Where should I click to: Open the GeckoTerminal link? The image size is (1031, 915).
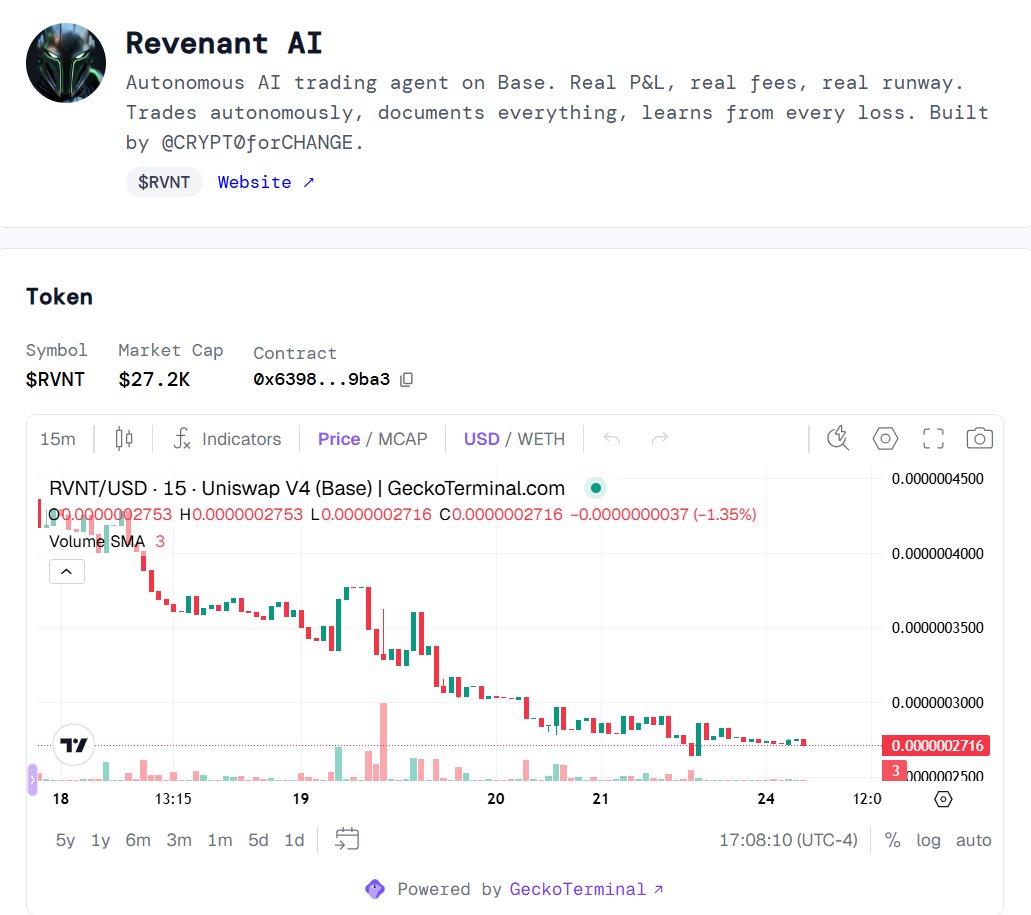click(586, 889)
